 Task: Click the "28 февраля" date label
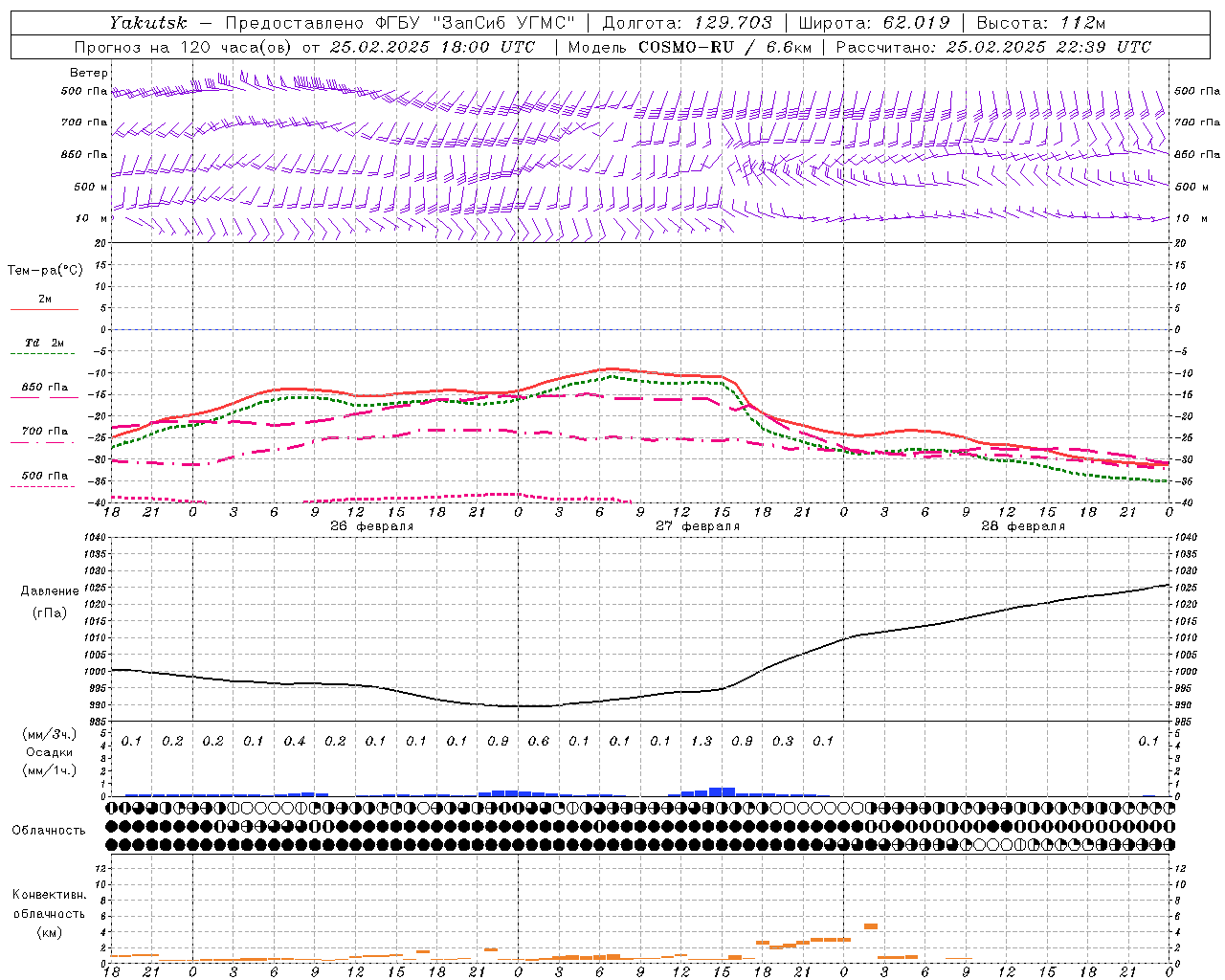click(x=1023, y=526)
